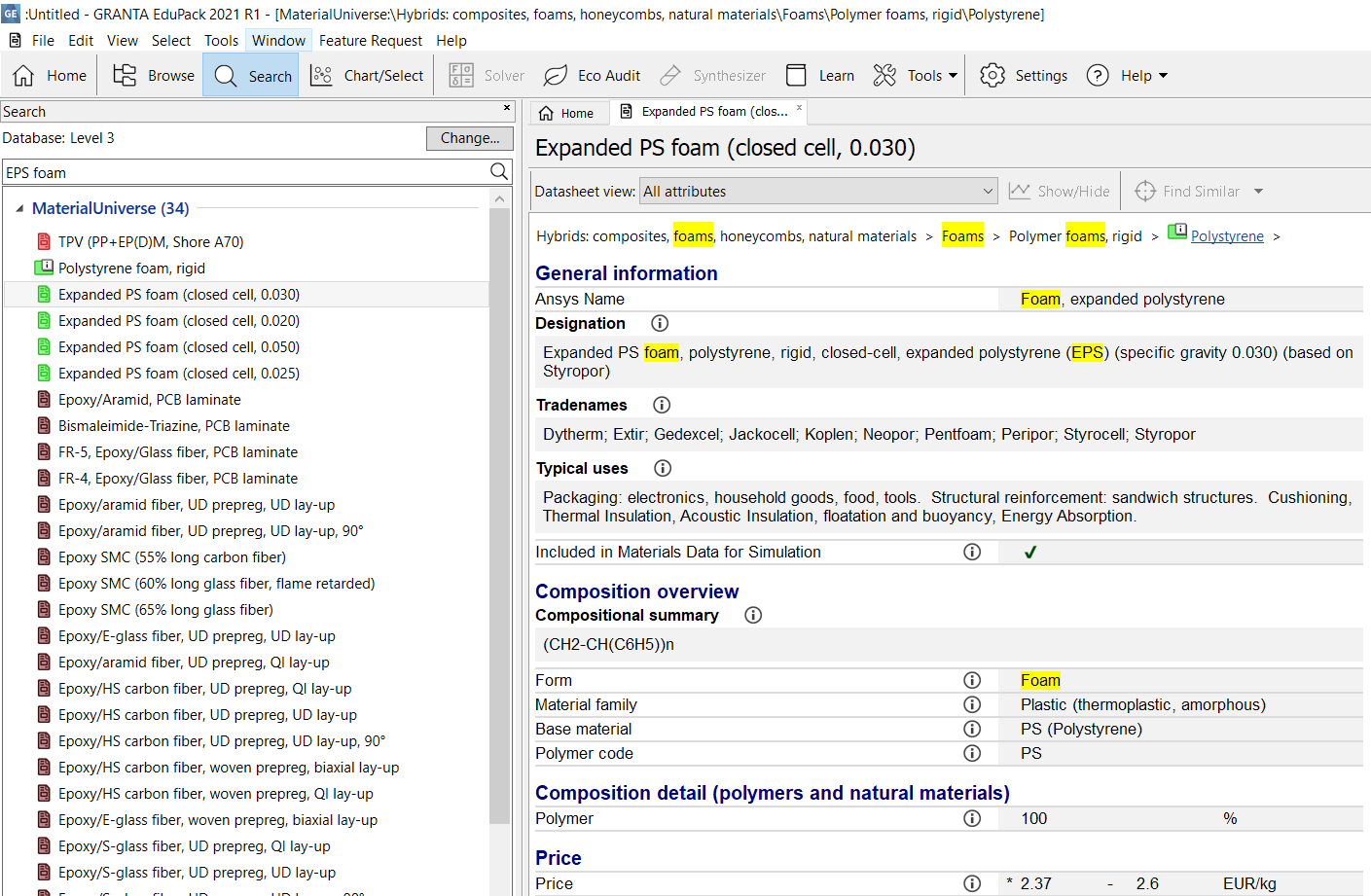Select TPV (PP+EP(D)M, Shore A70) result
1371x896 pixels.
[151, 242]
